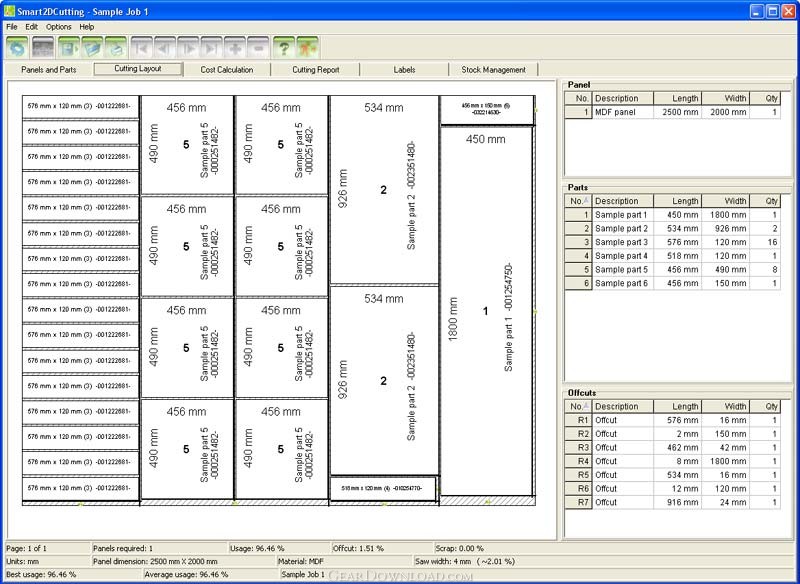The width and height of the screenshot is (800, 584).
Task: Open the Cutting Report tab
Action: pos(315,69)
